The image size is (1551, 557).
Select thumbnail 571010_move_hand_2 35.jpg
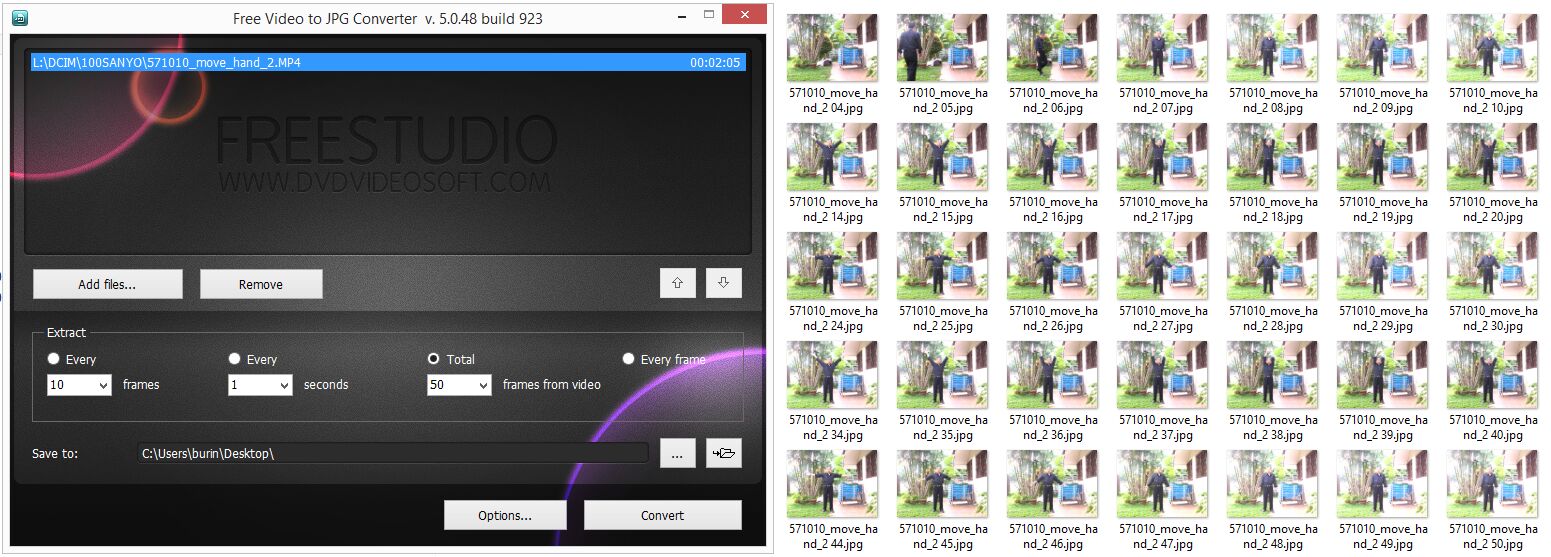point(943,375)
